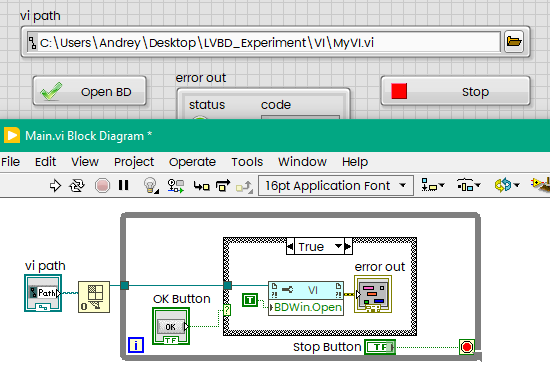
Task: Select the Stop Button terminal
Action: tap(380, 347)
